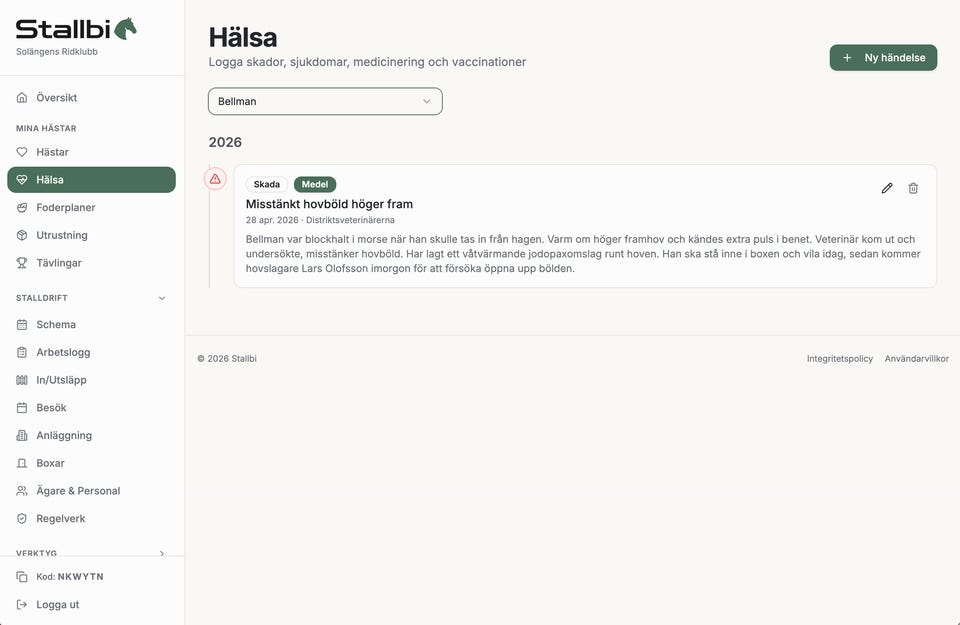Navigate to Schema page
This screenshot has height=625, width=960.
[x=56, y=325]
